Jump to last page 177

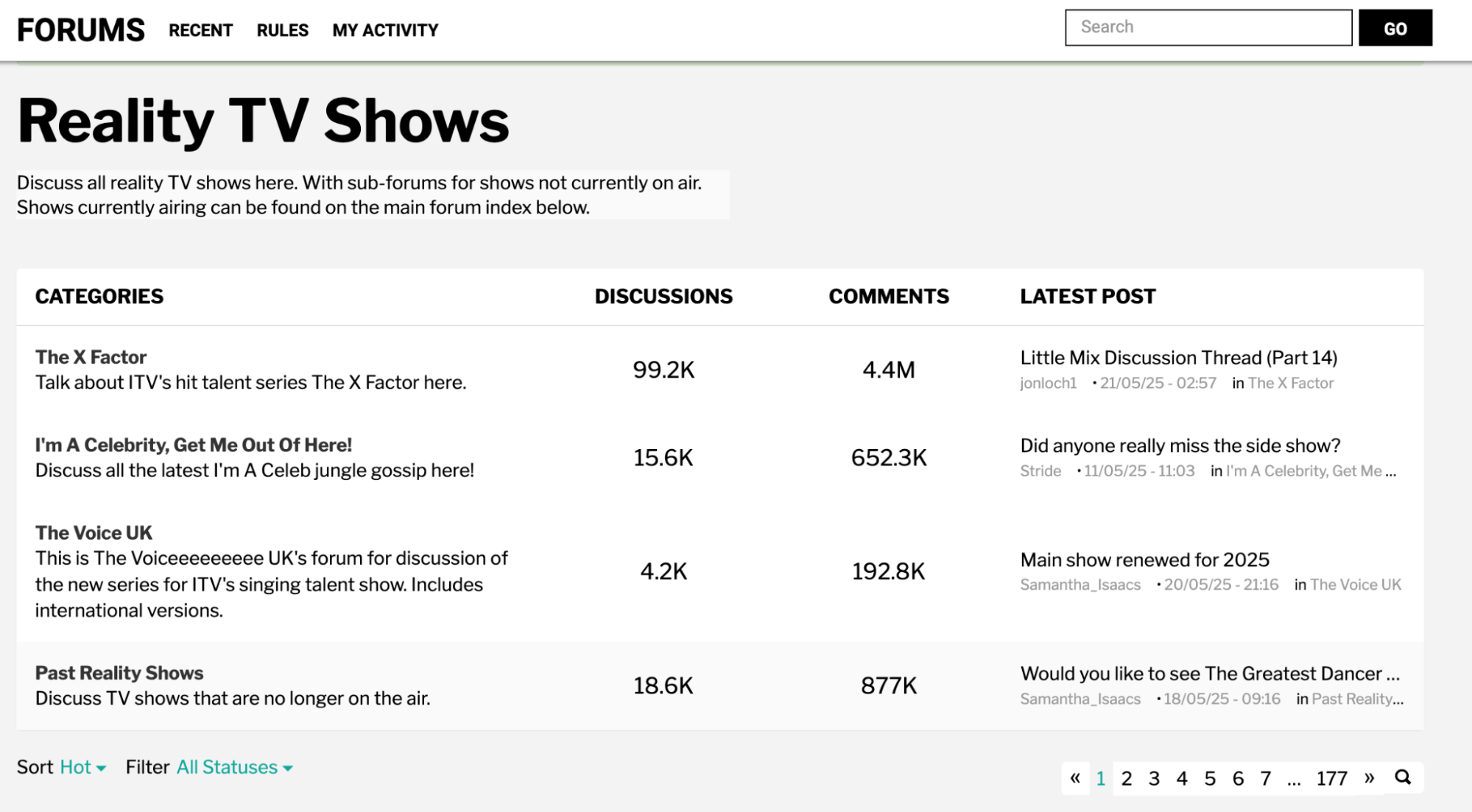point(1331,778)
